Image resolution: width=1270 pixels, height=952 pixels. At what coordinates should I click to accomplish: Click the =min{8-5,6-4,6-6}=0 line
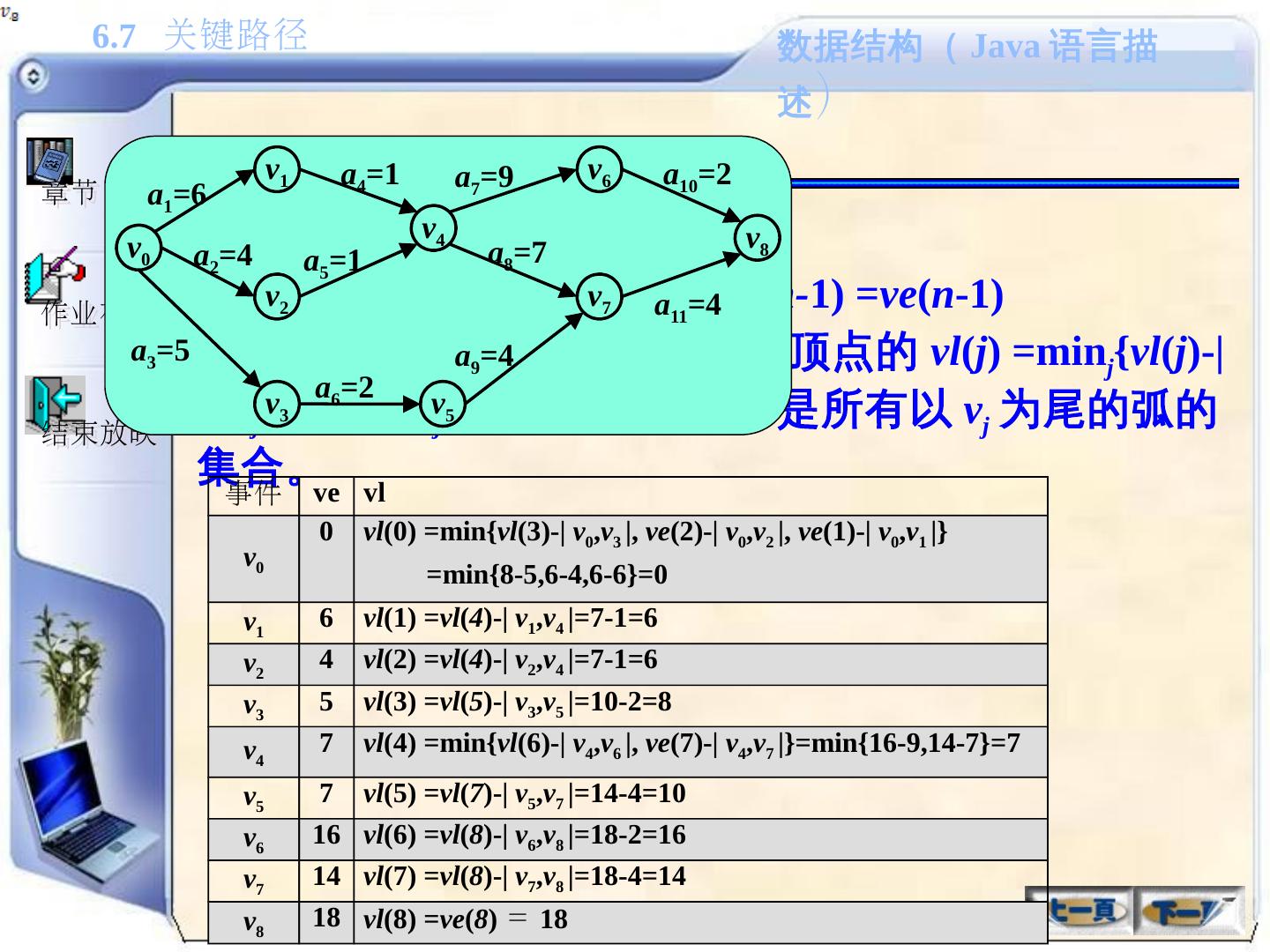(547, 576)
